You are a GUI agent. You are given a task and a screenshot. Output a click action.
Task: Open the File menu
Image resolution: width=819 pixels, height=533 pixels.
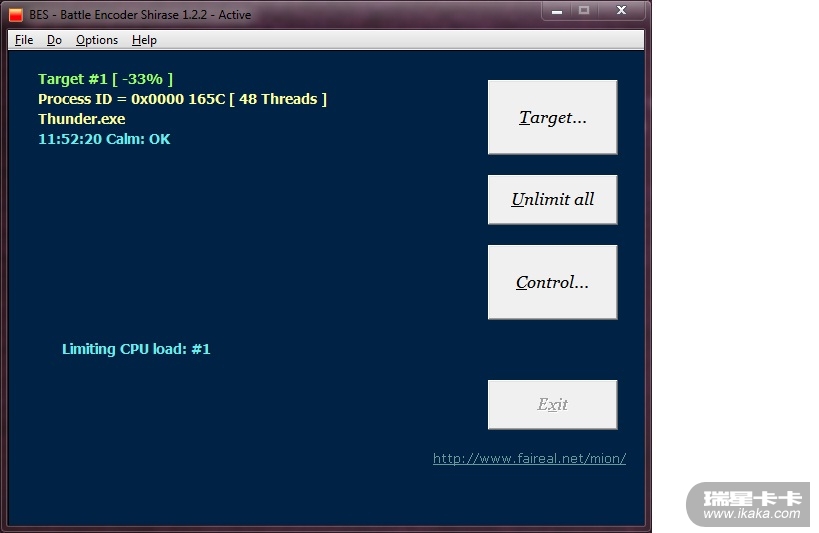click(24, 40)
